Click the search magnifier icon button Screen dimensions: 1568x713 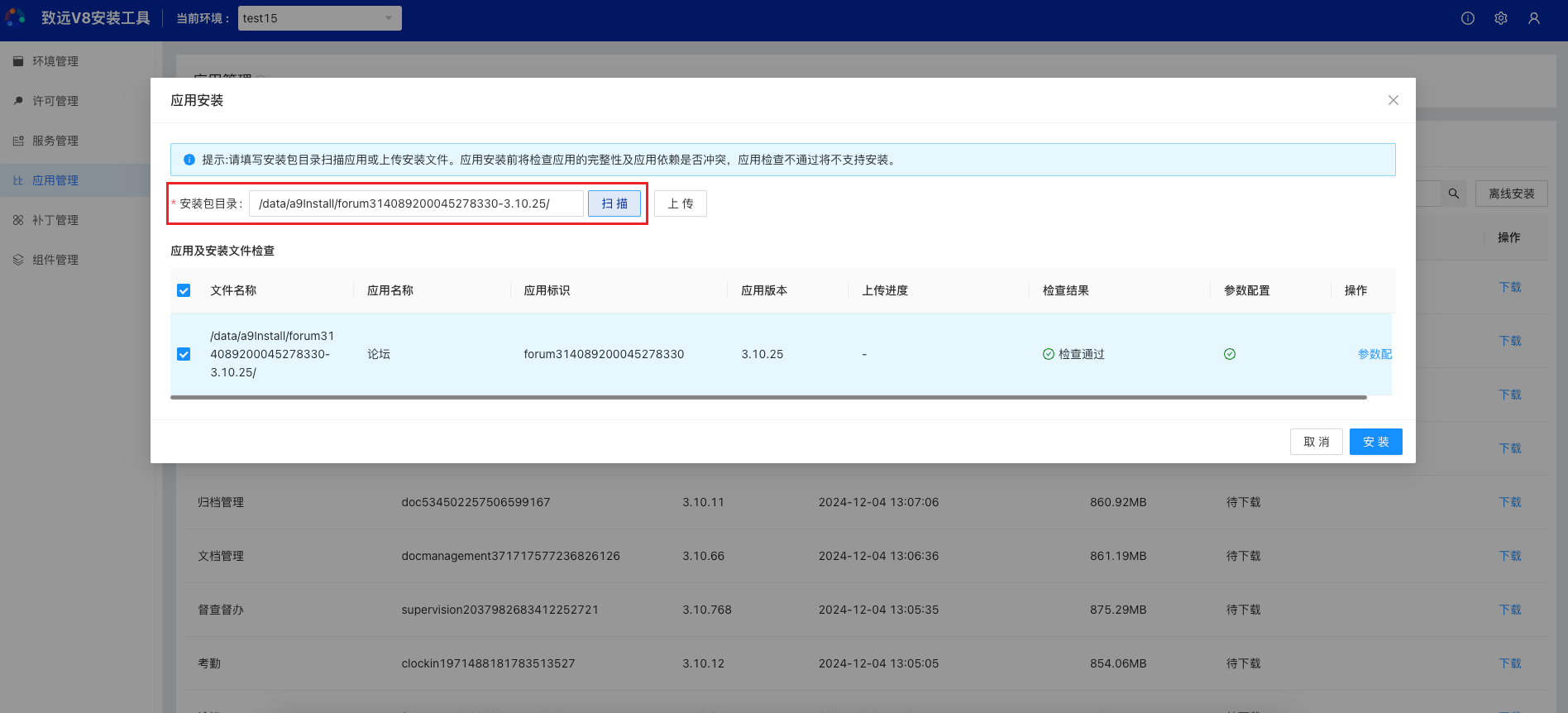(1453, 194)
